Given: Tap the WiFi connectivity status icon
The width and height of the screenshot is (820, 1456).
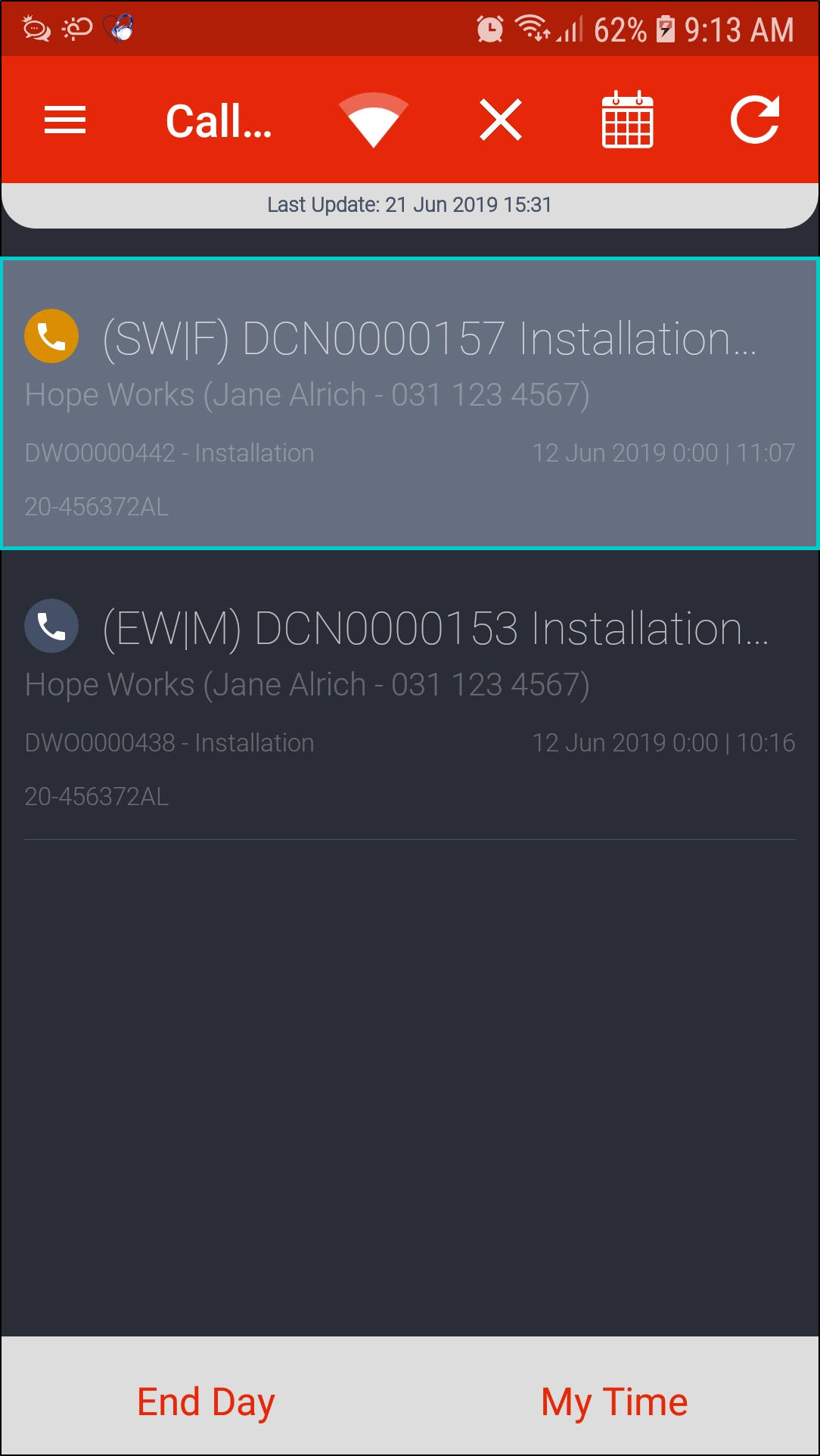Looking at the screenshot, I should 374,120.
